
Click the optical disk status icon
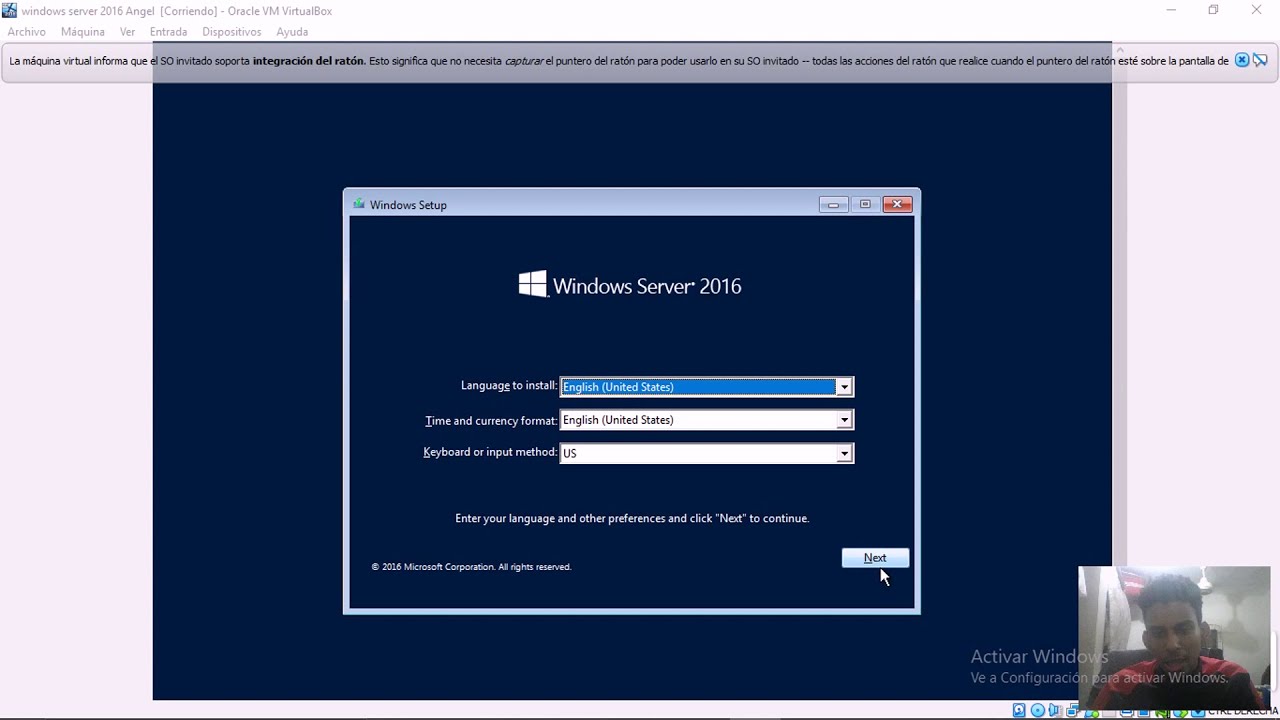1037,710
